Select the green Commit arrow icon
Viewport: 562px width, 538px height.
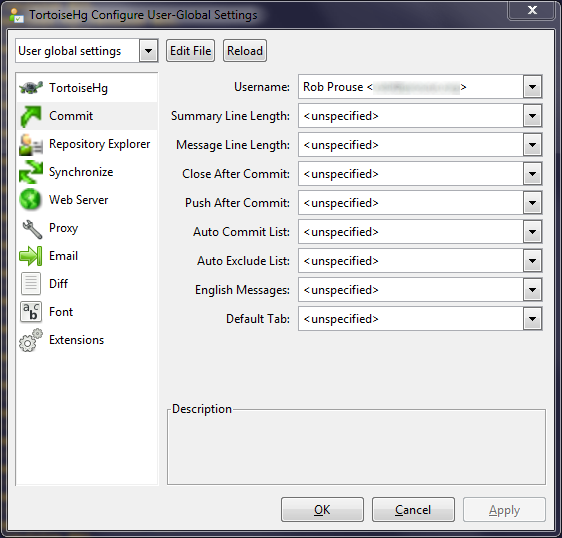(x=31, y=116)
